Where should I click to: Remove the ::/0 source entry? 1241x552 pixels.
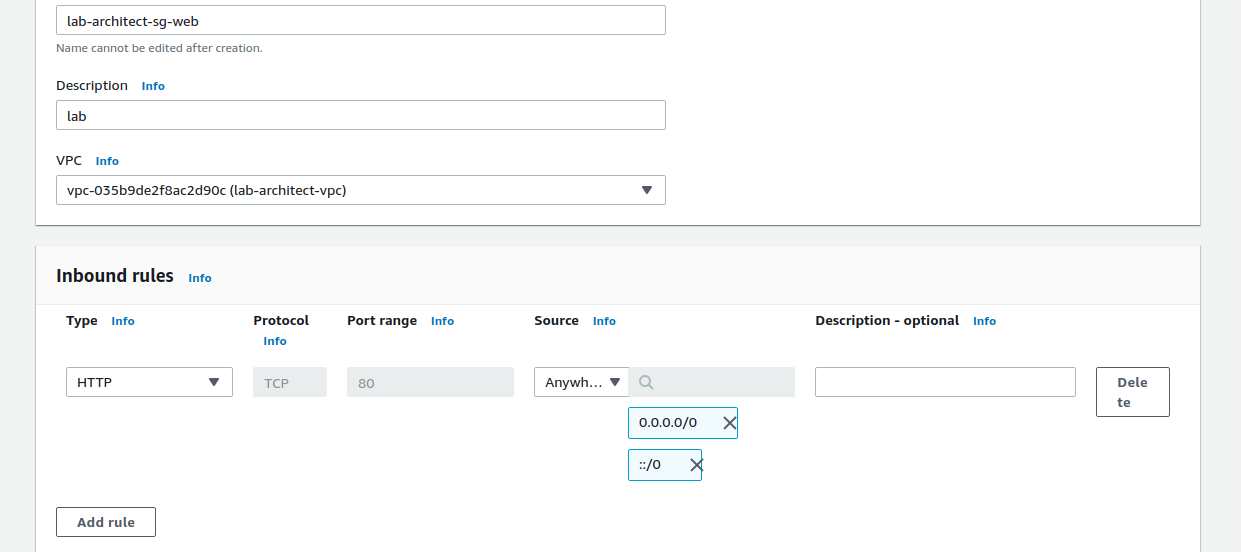pyautogui.click(x=696, y=465)
